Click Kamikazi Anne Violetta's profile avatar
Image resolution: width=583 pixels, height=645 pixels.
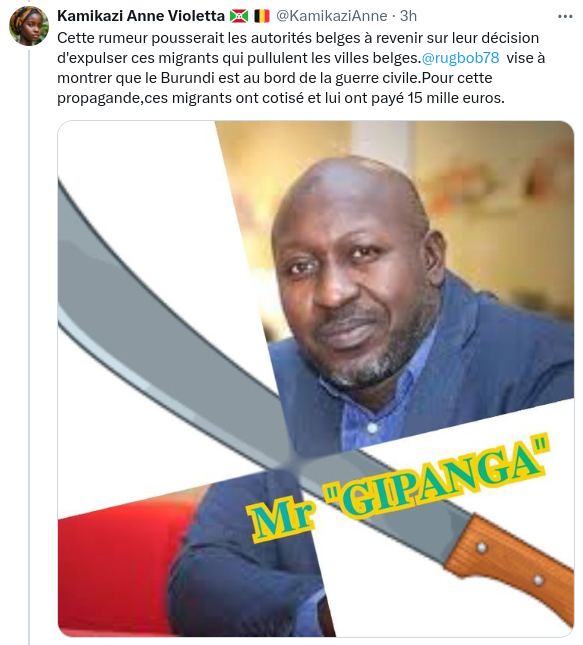tap(29, 26)
